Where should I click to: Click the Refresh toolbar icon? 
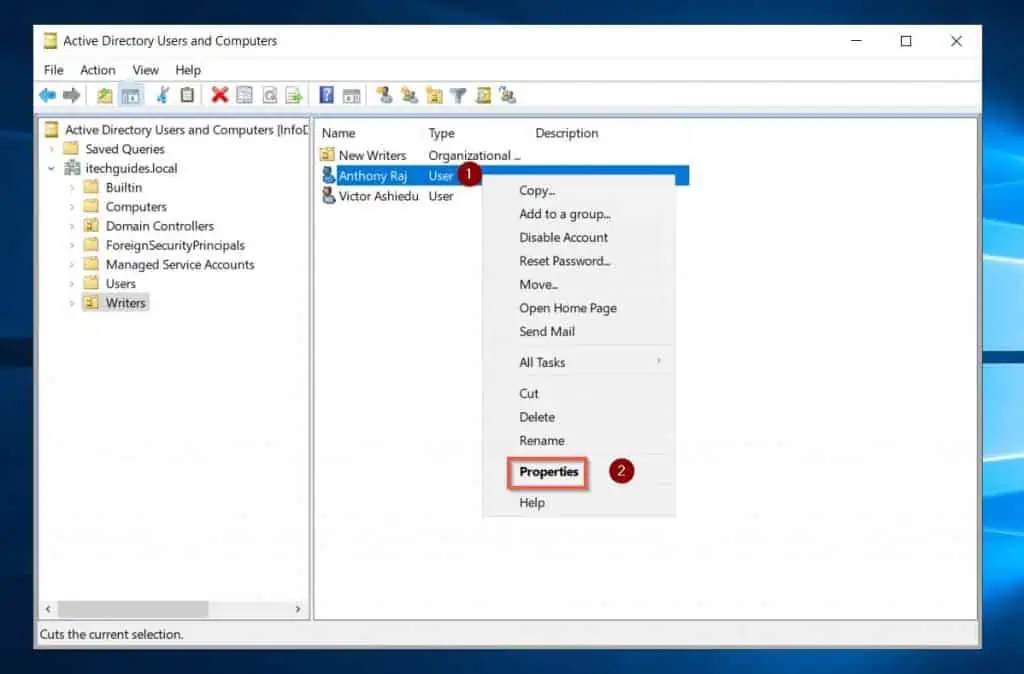[x=270, y=95]
